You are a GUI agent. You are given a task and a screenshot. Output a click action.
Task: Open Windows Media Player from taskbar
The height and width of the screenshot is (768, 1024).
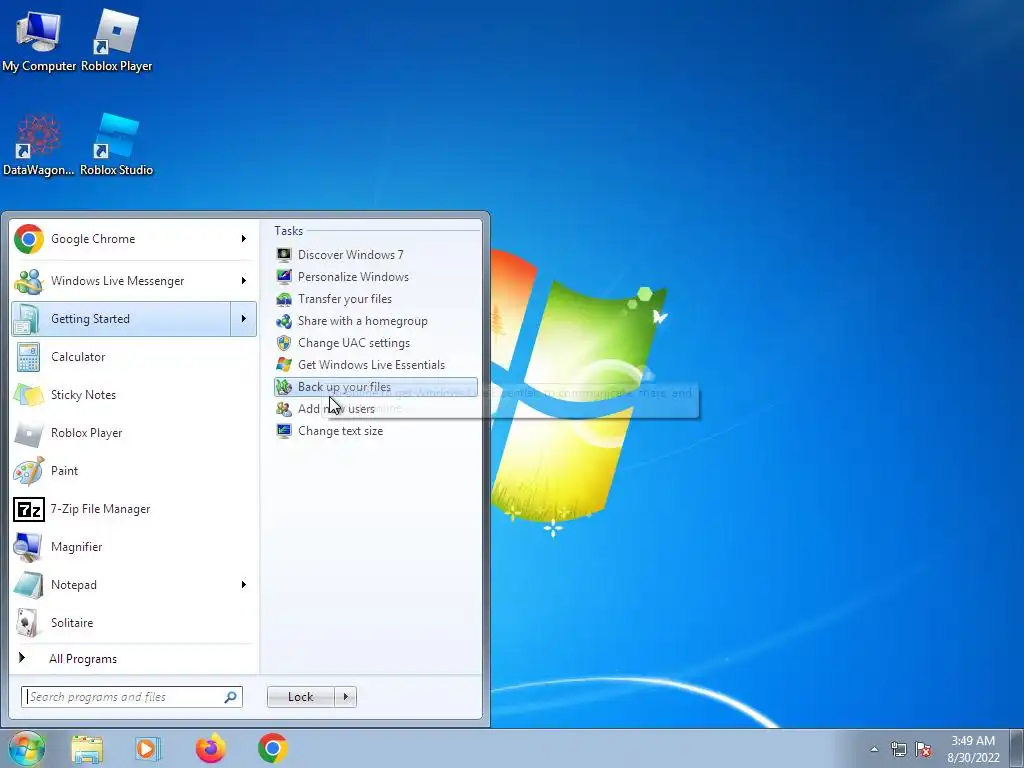click(x=148, y=748)
